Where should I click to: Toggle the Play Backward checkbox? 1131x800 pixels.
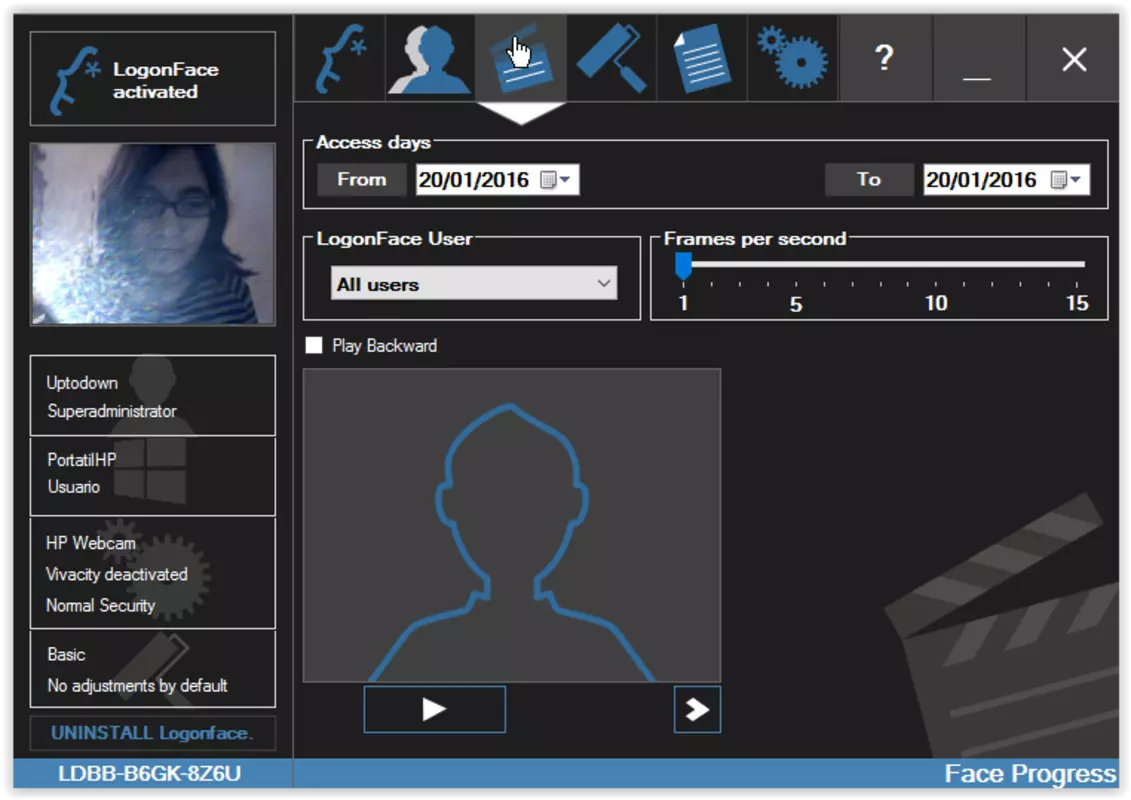(x=314, y=346)
